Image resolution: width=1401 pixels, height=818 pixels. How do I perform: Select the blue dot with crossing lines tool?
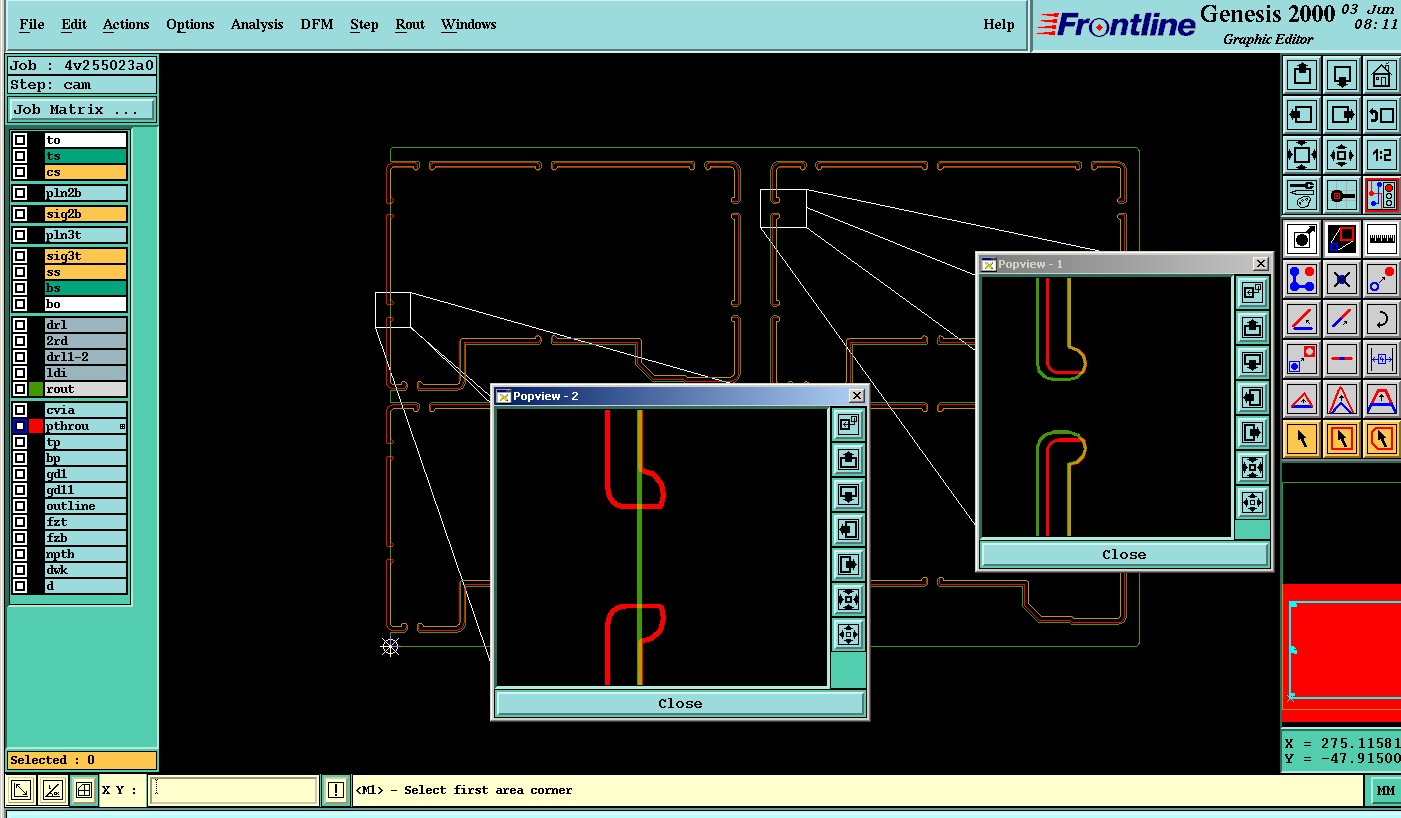click(1341, 279)
